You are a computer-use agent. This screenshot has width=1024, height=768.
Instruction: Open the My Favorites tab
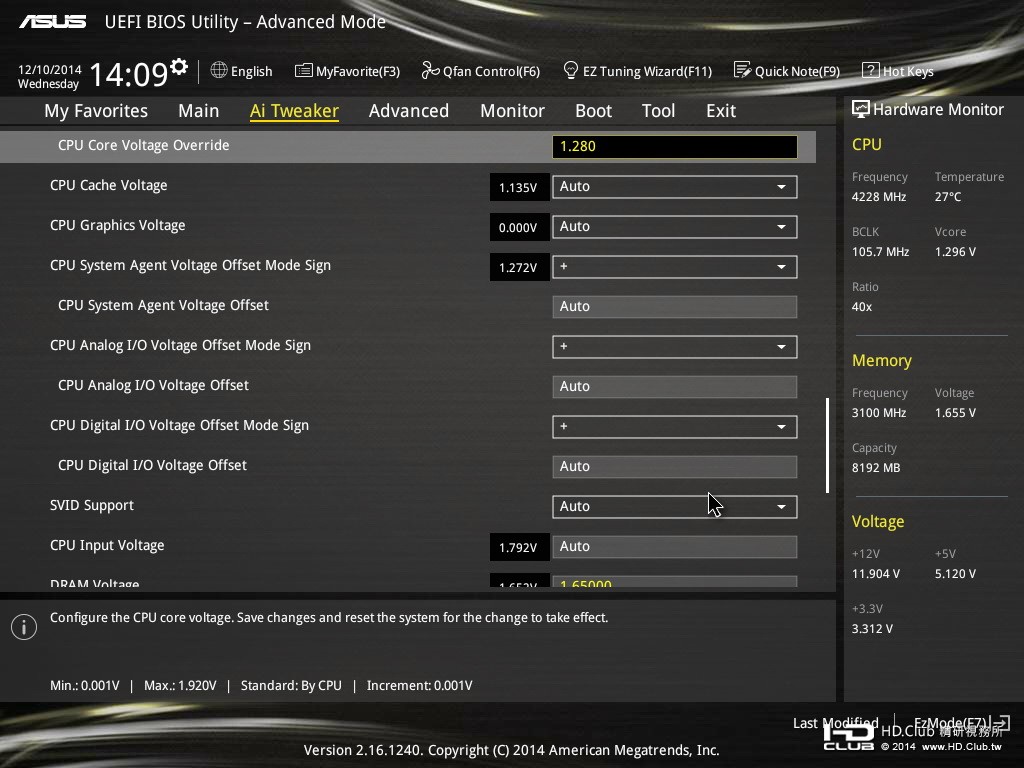(x=96, y=111)
